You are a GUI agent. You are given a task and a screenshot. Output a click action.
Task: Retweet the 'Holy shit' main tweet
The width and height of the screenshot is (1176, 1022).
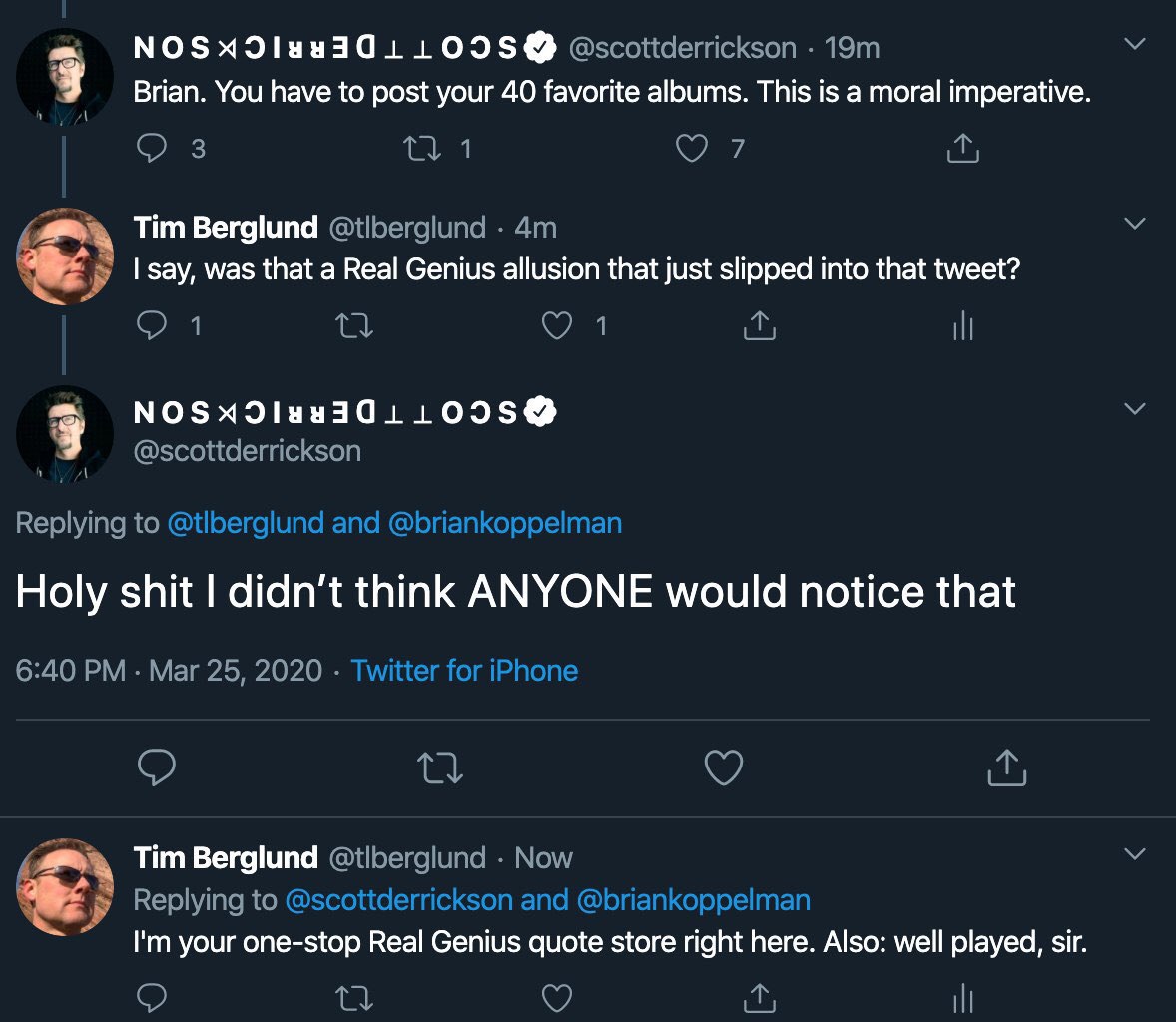[439, 767]
